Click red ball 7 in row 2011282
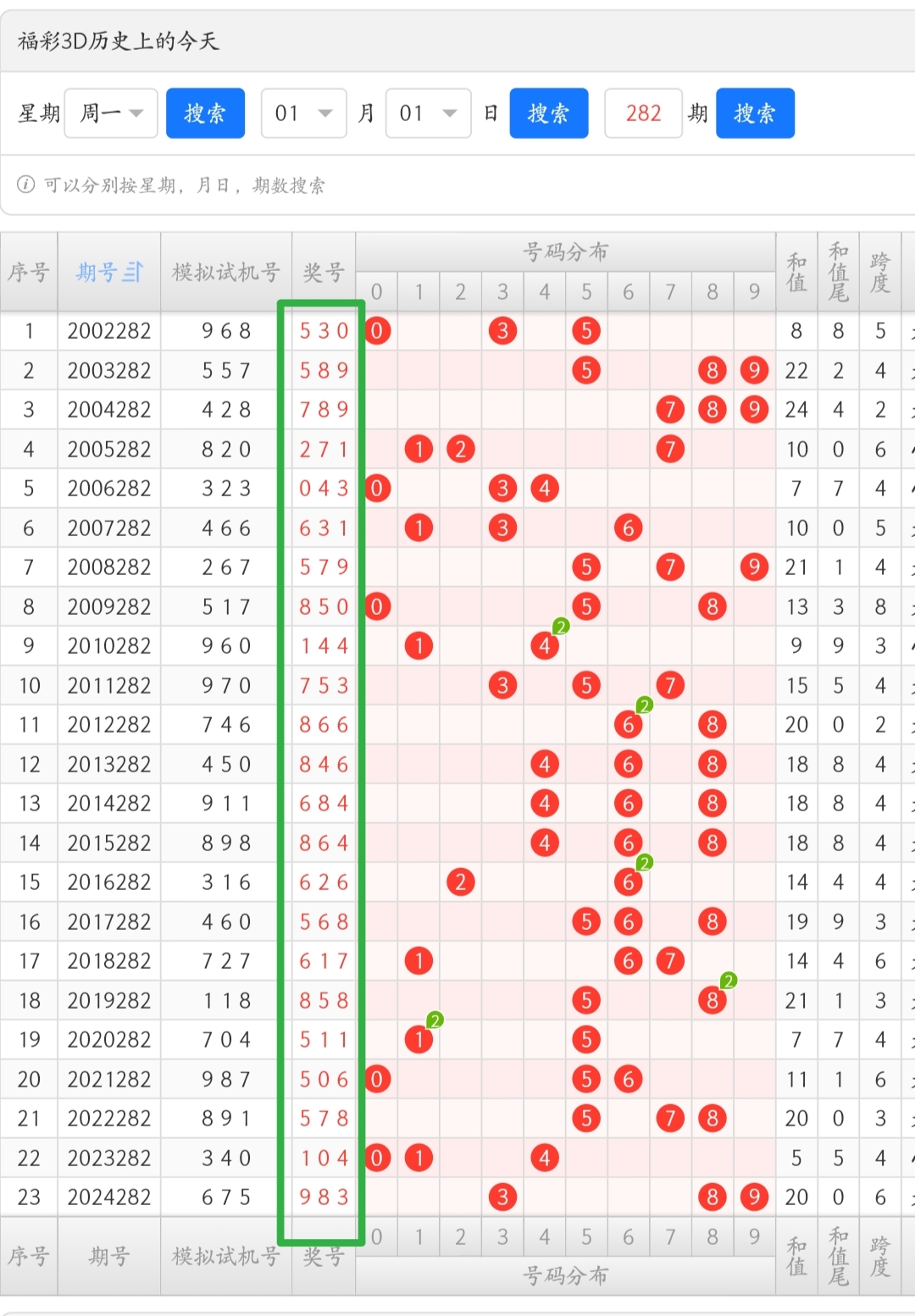 [x=670, y=685]
